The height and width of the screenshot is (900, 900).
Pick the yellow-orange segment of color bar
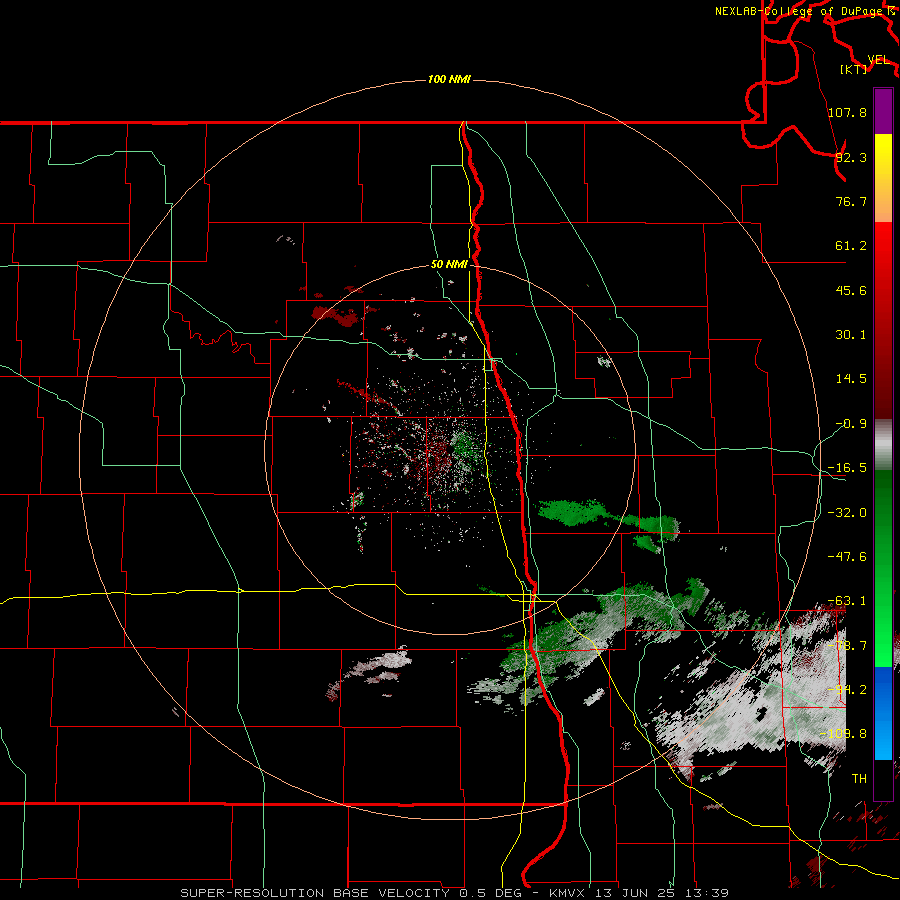click(883, 178)
